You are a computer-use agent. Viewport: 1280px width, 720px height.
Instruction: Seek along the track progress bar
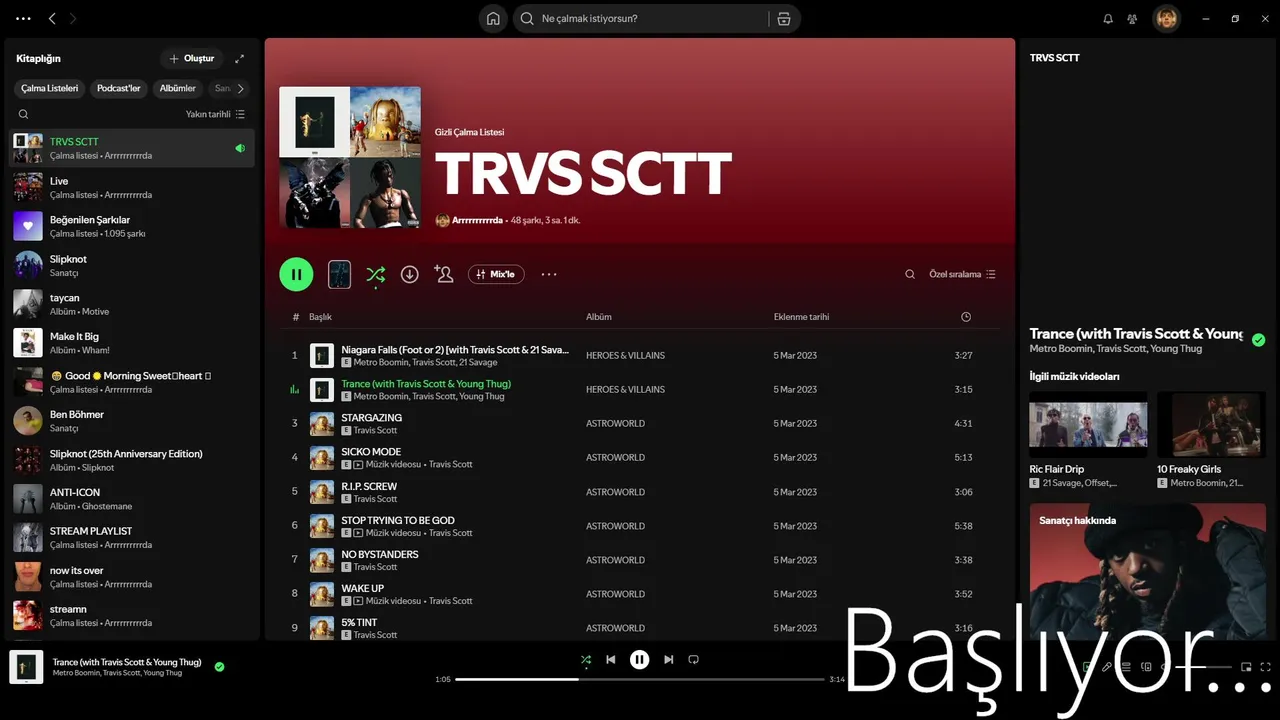tap(640, 679)
